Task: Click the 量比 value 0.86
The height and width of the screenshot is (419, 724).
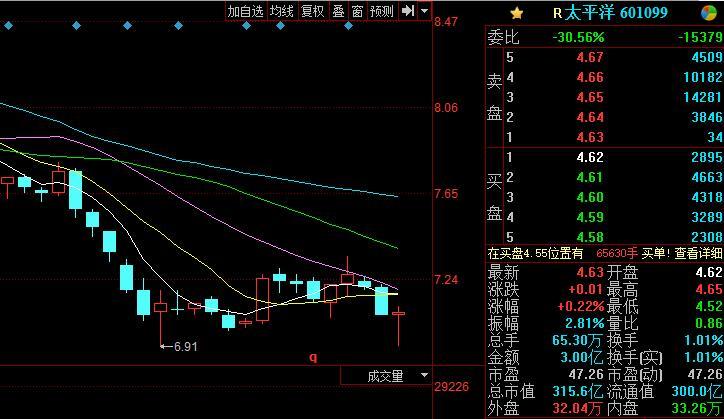Action: click(x=709, y=323)
